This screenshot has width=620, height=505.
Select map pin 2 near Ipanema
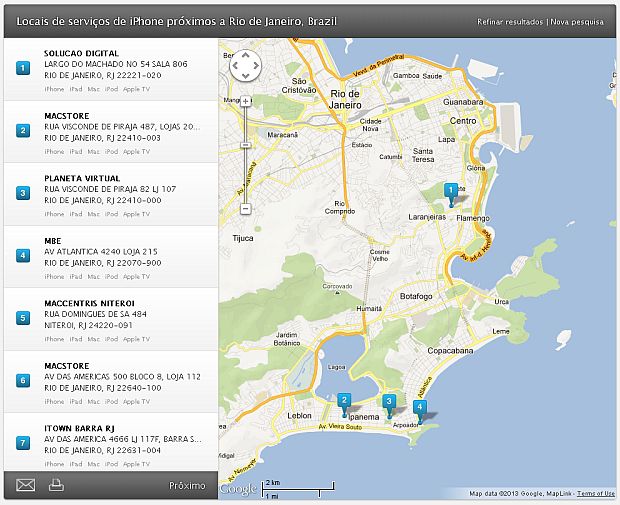[344, 405]
